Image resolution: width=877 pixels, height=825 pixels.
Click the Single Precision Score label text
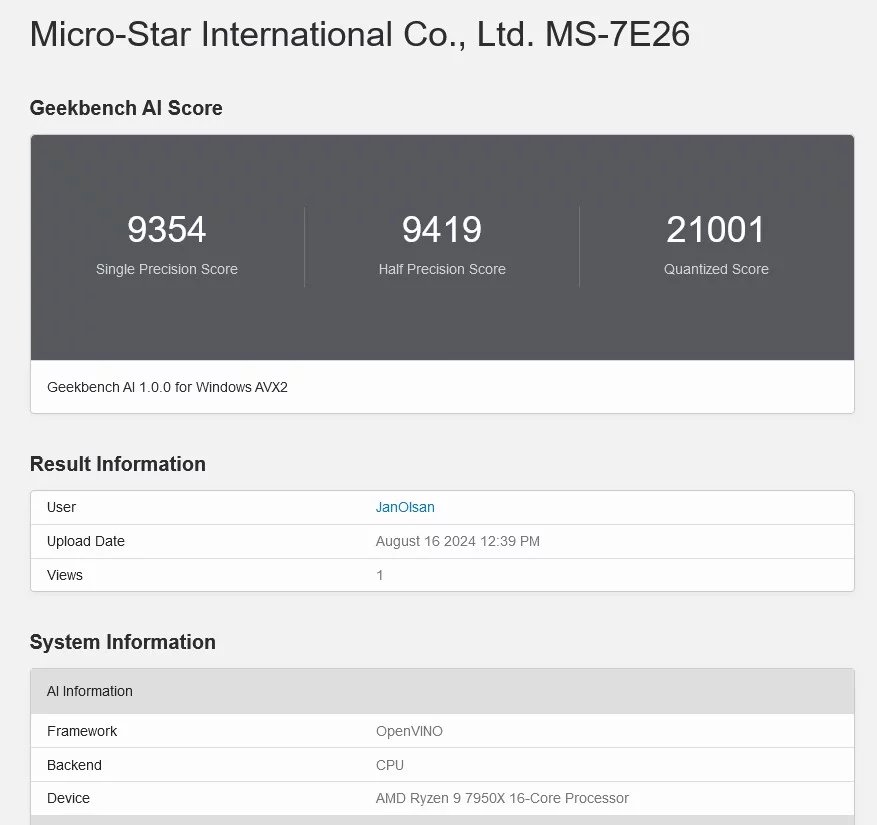point(166,269)
